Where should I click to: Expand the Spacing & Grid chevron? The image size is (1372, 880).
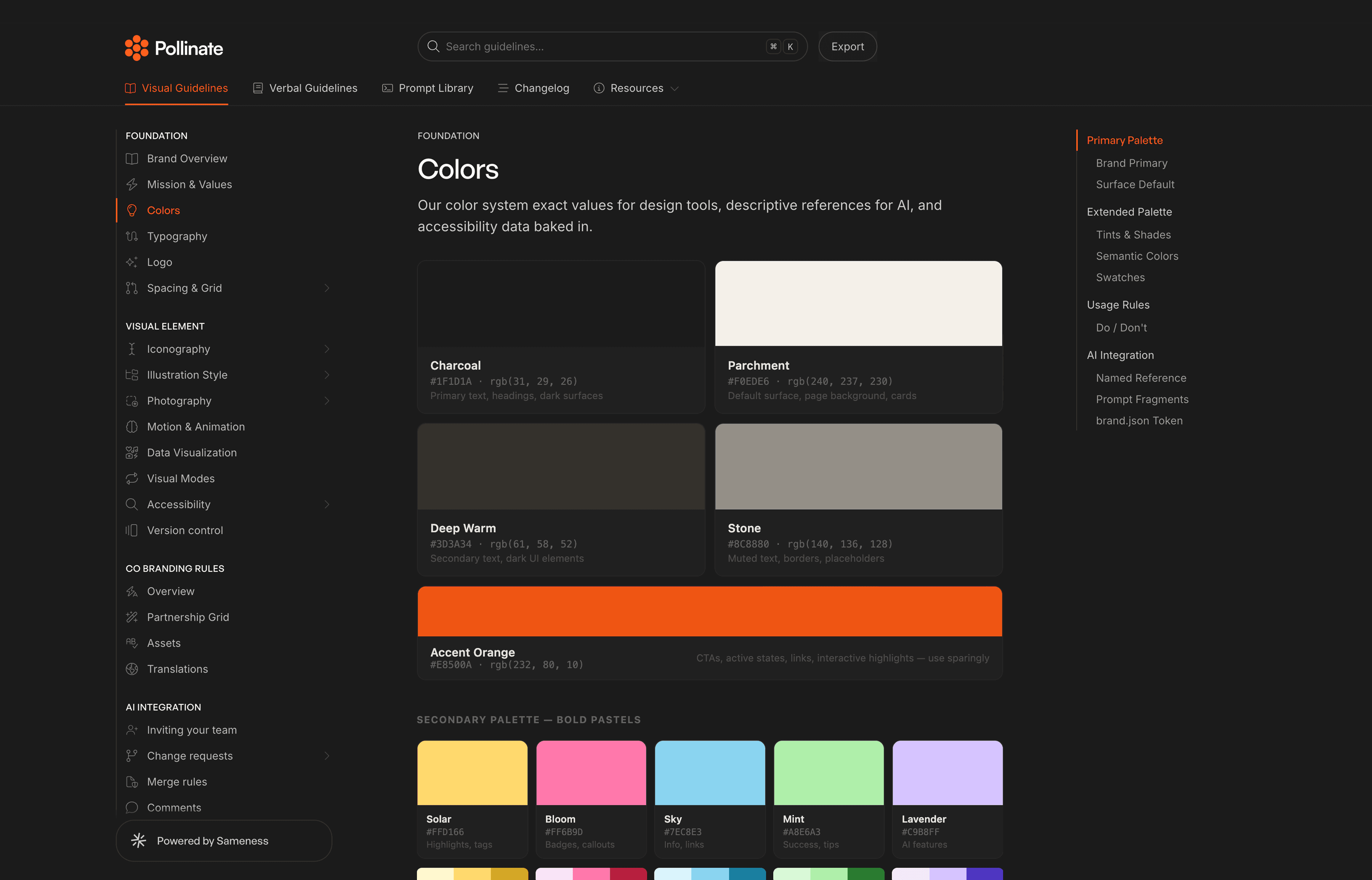(x=327, y=288)
